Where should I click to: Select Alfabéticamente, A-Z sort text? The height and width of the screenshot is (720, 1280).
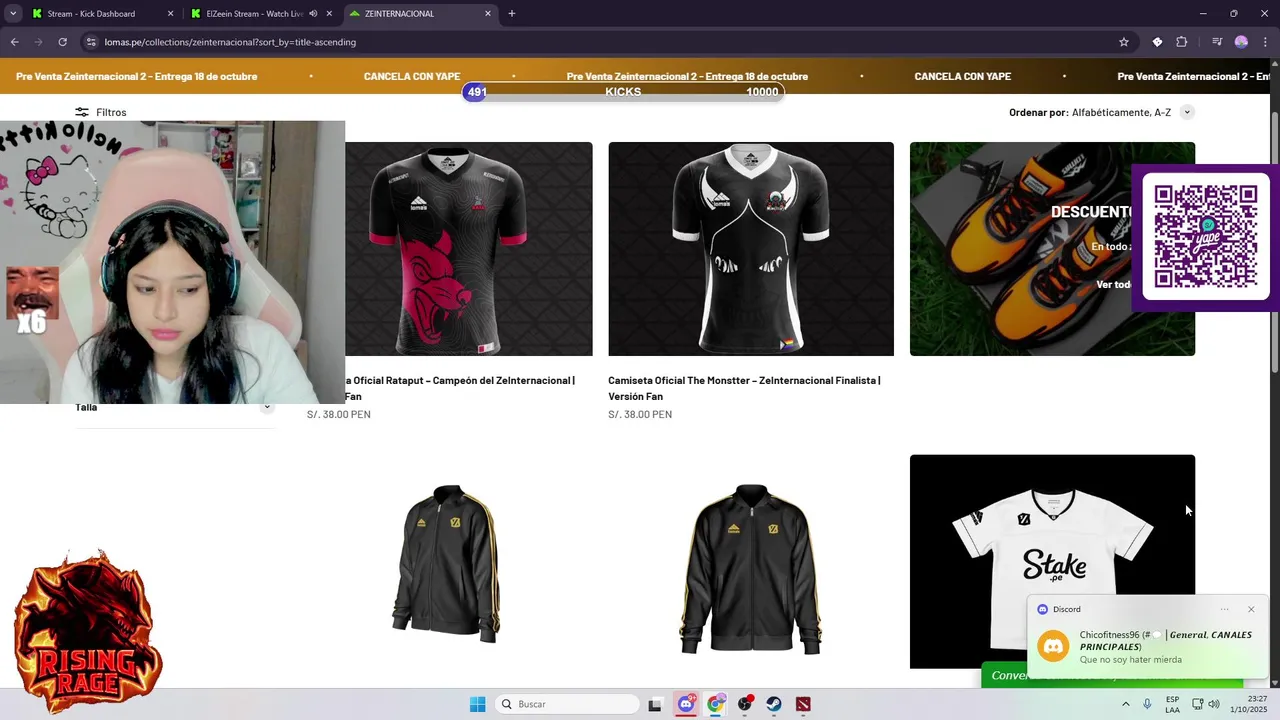pyautogui.click(x=1121, y=112)
